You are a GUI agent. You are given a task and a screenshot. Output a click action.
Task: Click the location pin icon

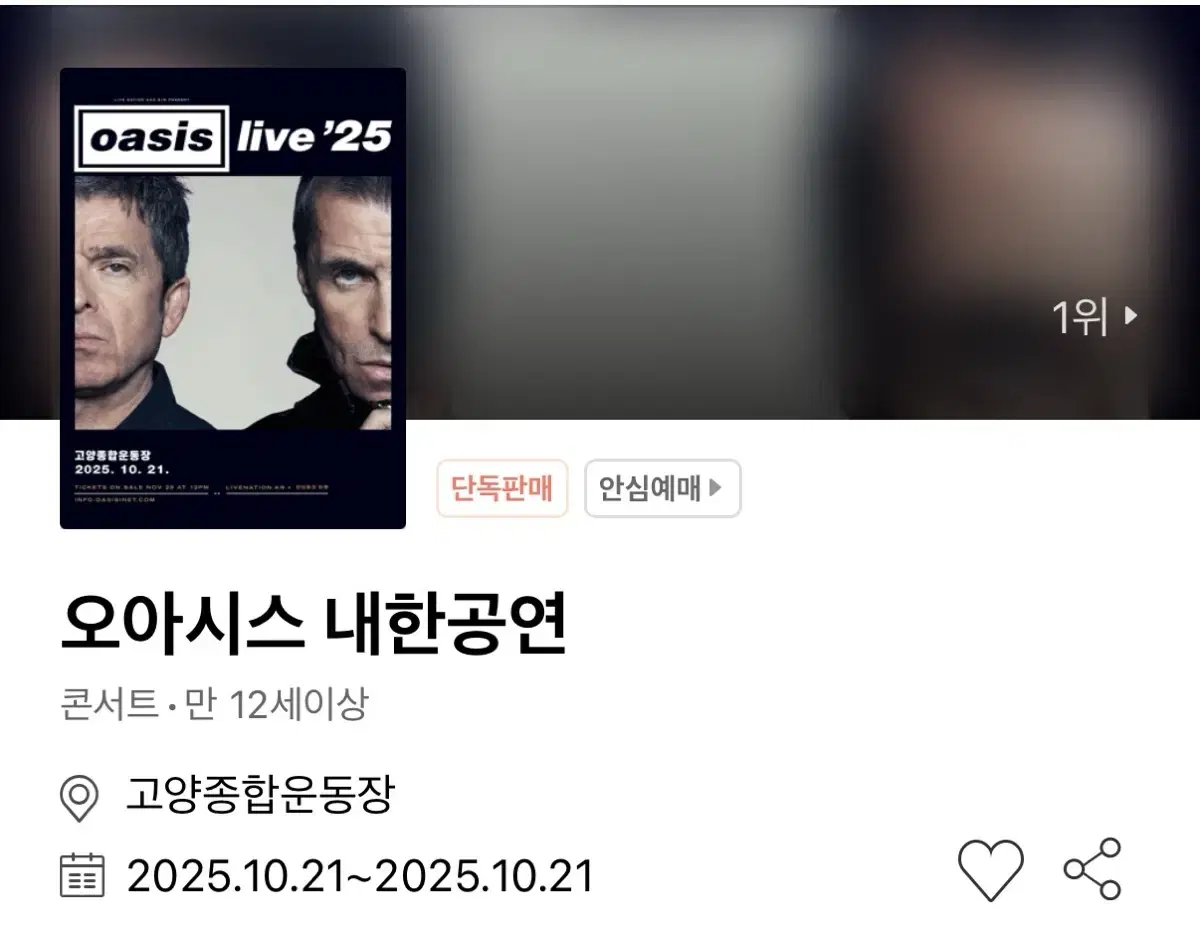[79, 798]
